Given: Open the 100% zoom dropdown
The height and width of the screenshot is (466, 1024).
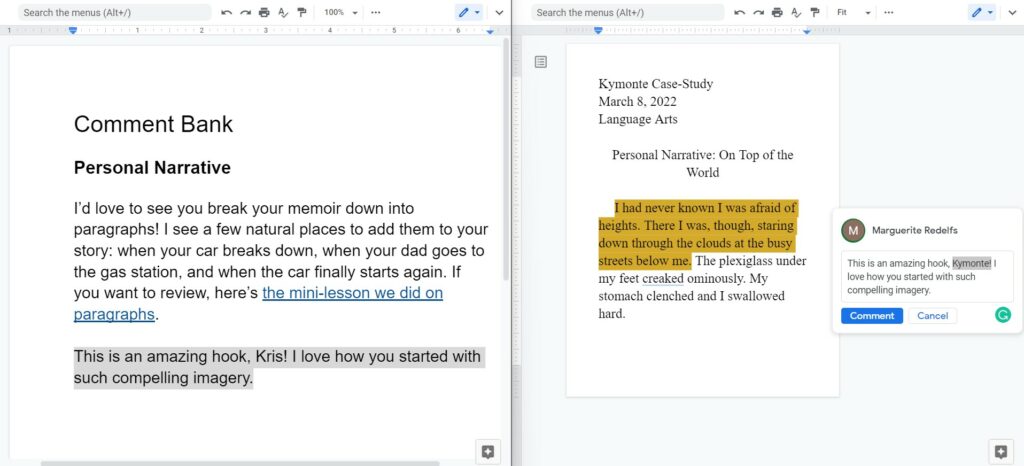Looking at the screenshot, I should pos(341,12).
